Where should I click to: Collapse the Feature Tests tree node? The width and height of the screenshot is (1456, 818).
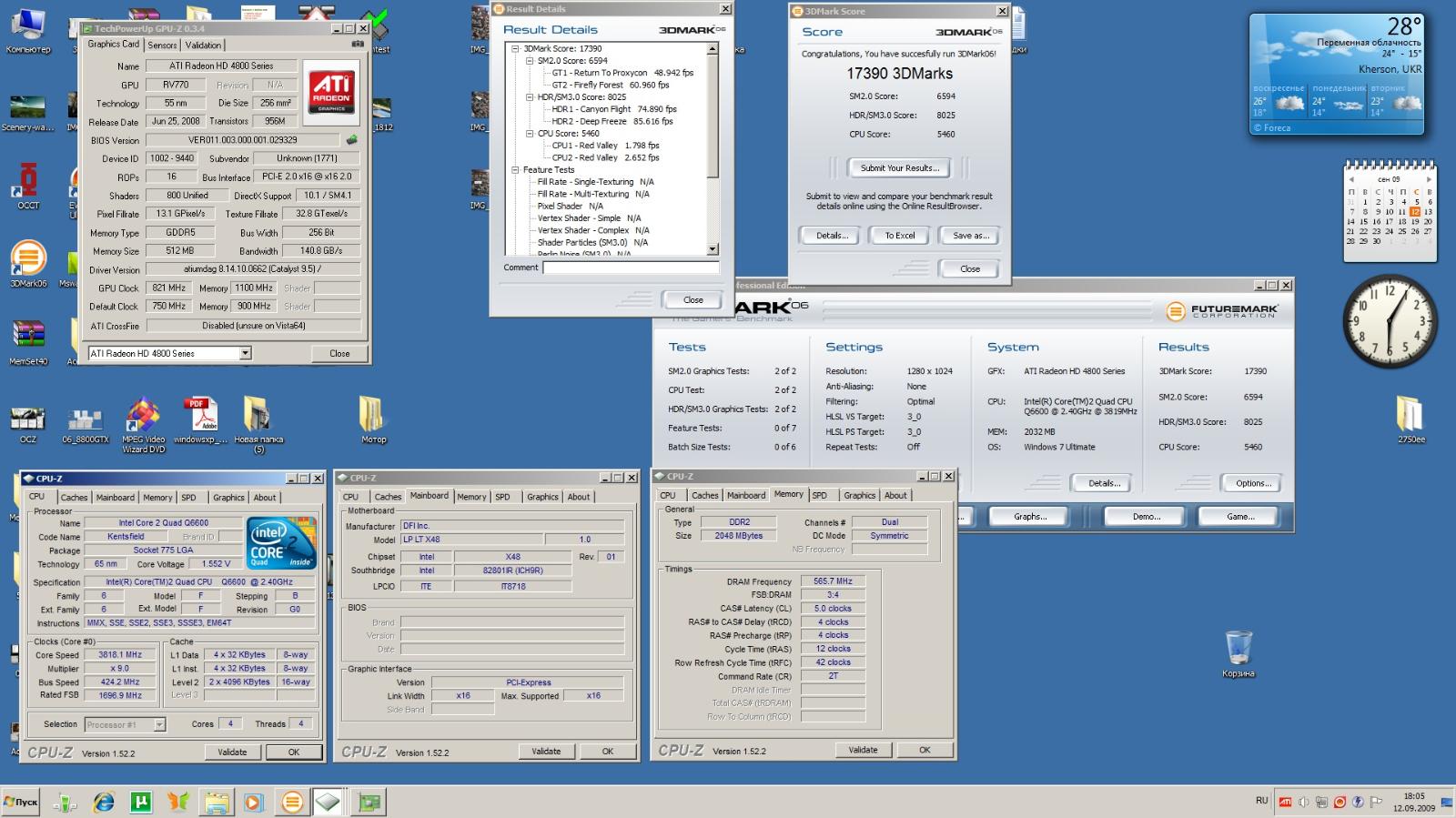point(515,169)
